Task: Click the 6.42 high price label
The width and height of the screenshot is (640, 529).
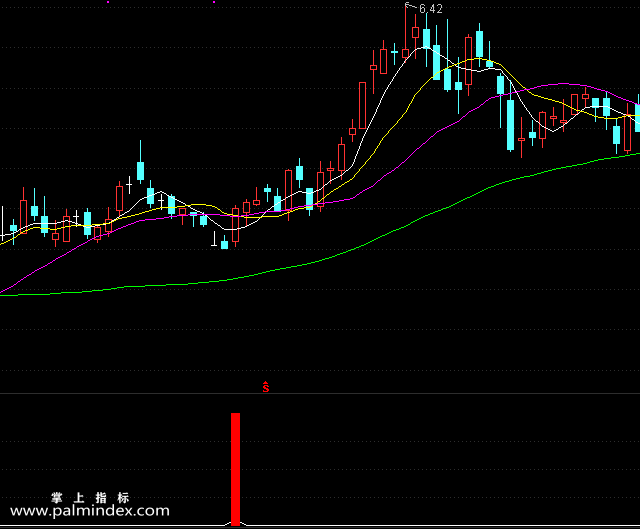Action: click(431, 9)
